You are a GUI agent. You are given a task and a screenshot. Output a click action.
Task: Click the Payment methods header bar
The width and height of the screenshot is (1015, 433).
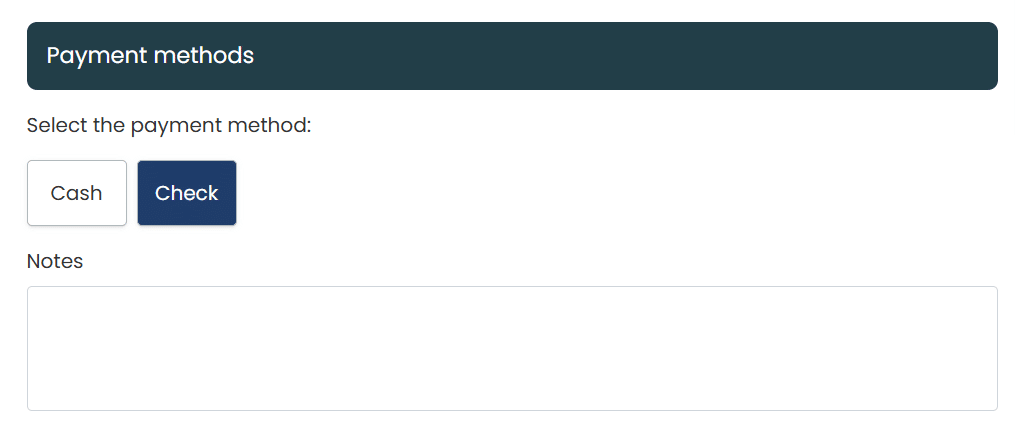tap(512, 56)
